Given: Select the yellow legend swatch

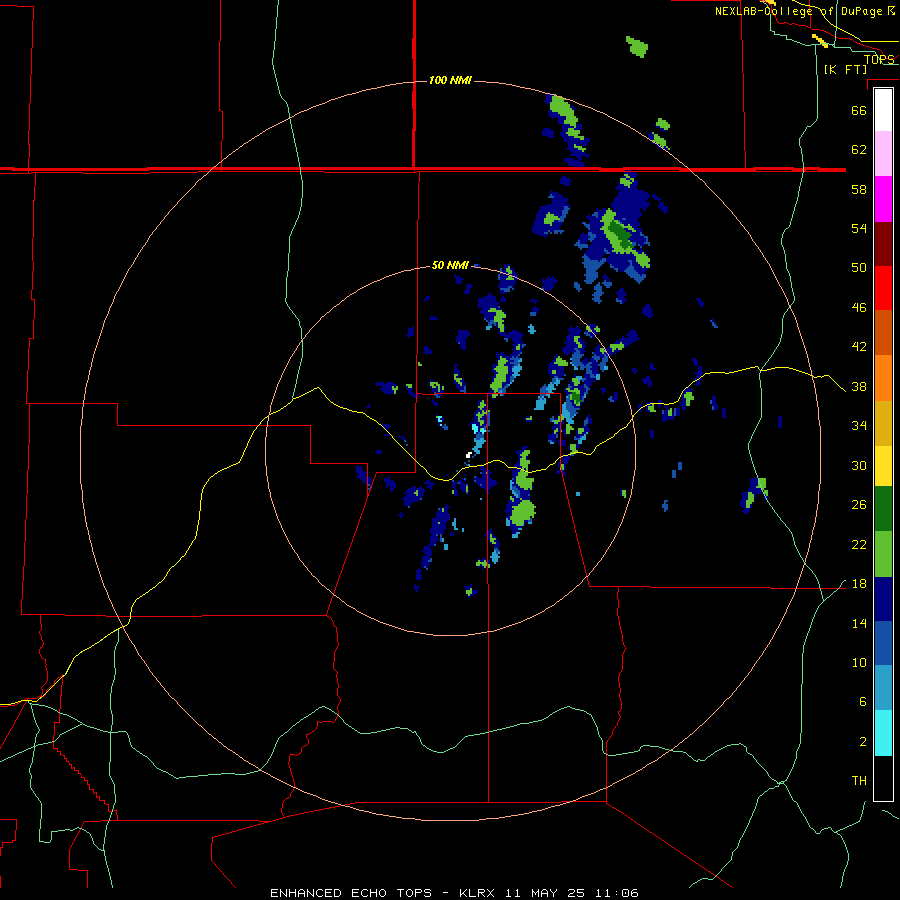Looking at the screenshot, I should [x=883, y=466].
